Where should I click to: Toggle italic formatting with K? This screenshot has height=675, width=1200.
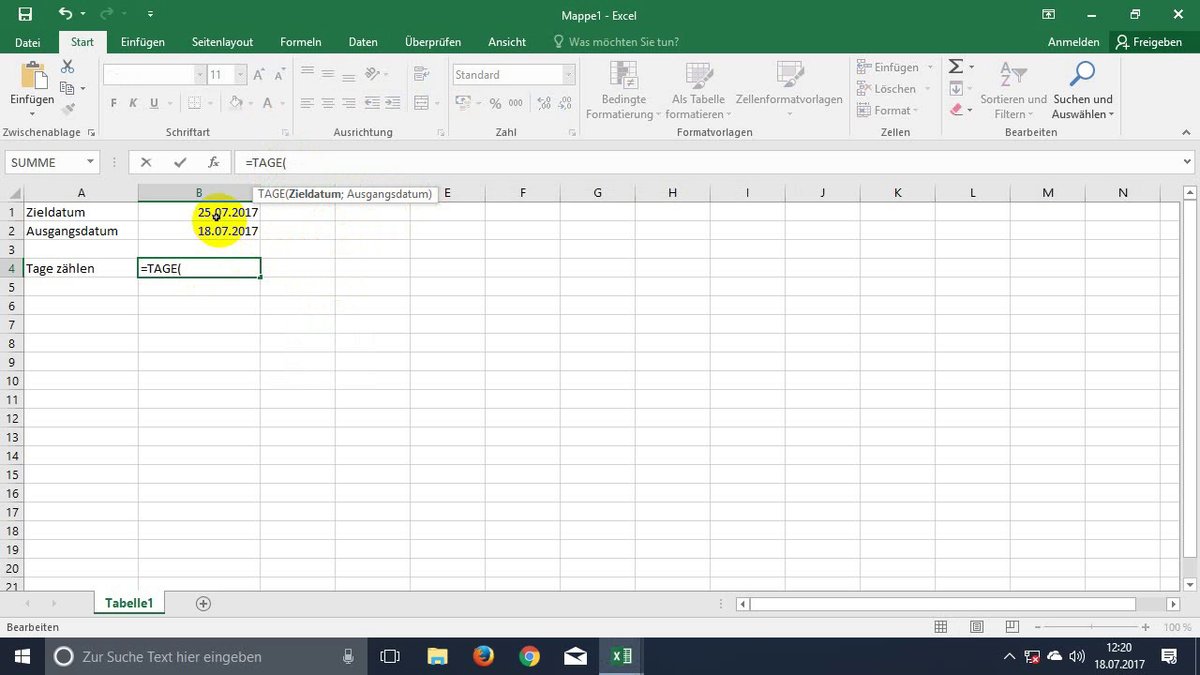[x=132, y=103]
